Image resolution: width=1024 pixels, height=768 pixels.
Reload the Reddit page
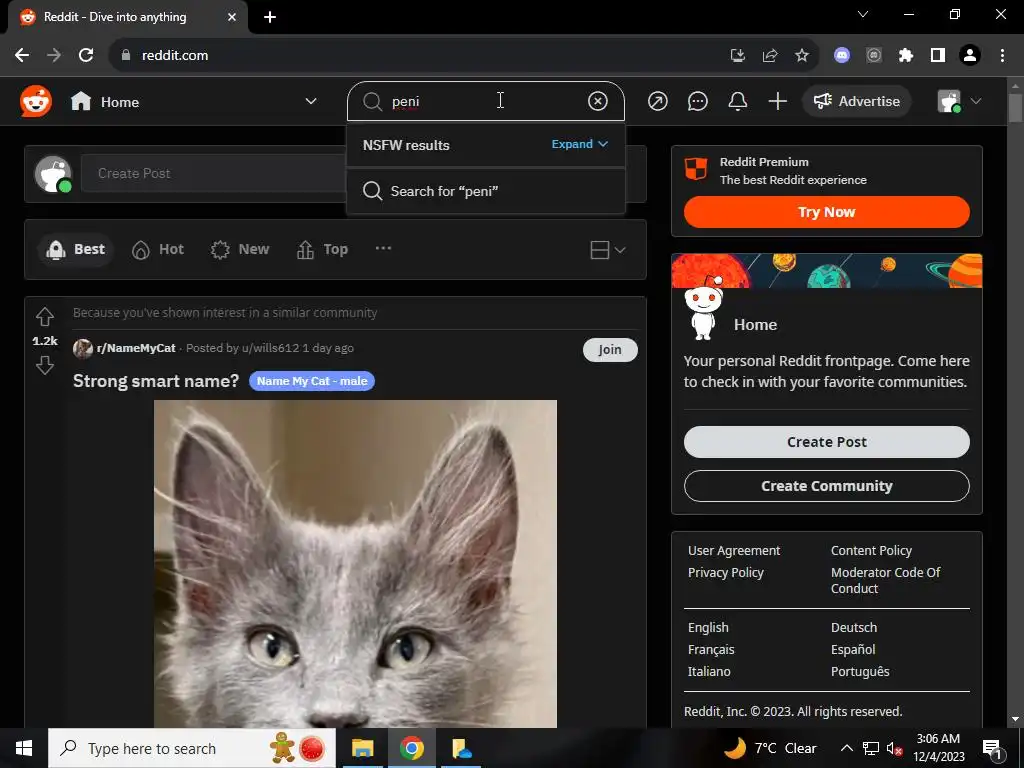[x=86, y=56]
